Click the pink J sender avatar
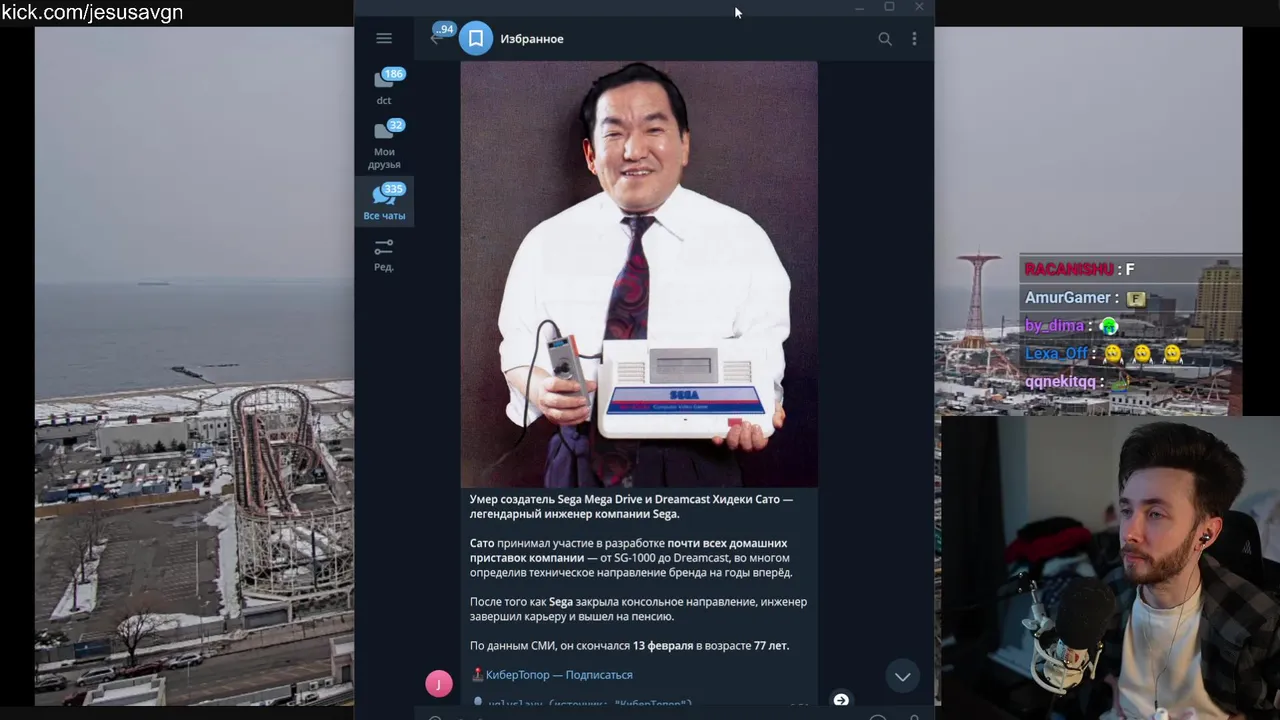The width and height of the screenshot is (1280, 720). tap(439, 684)
